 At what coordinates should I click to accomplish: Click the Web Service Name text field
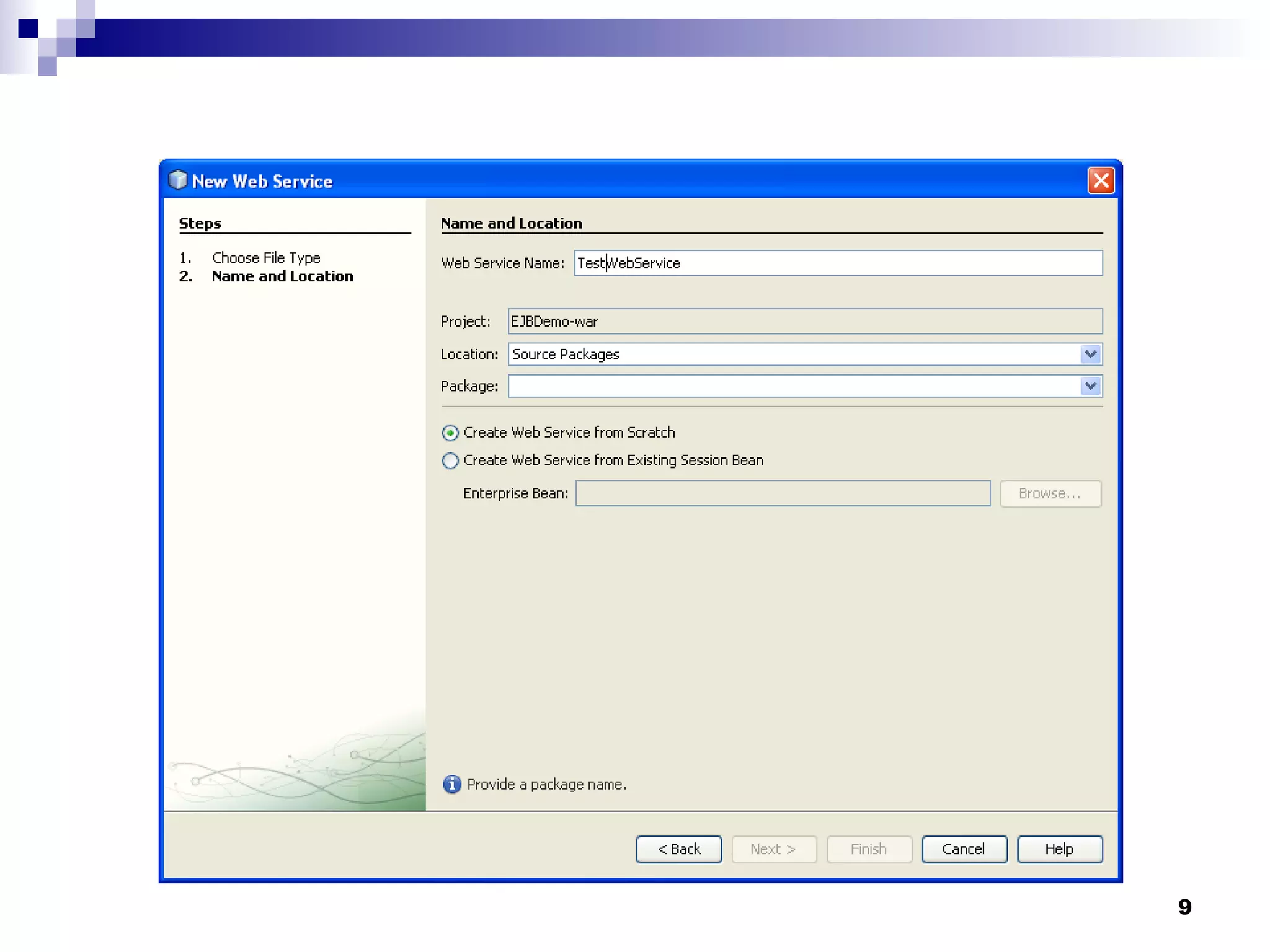837,263
